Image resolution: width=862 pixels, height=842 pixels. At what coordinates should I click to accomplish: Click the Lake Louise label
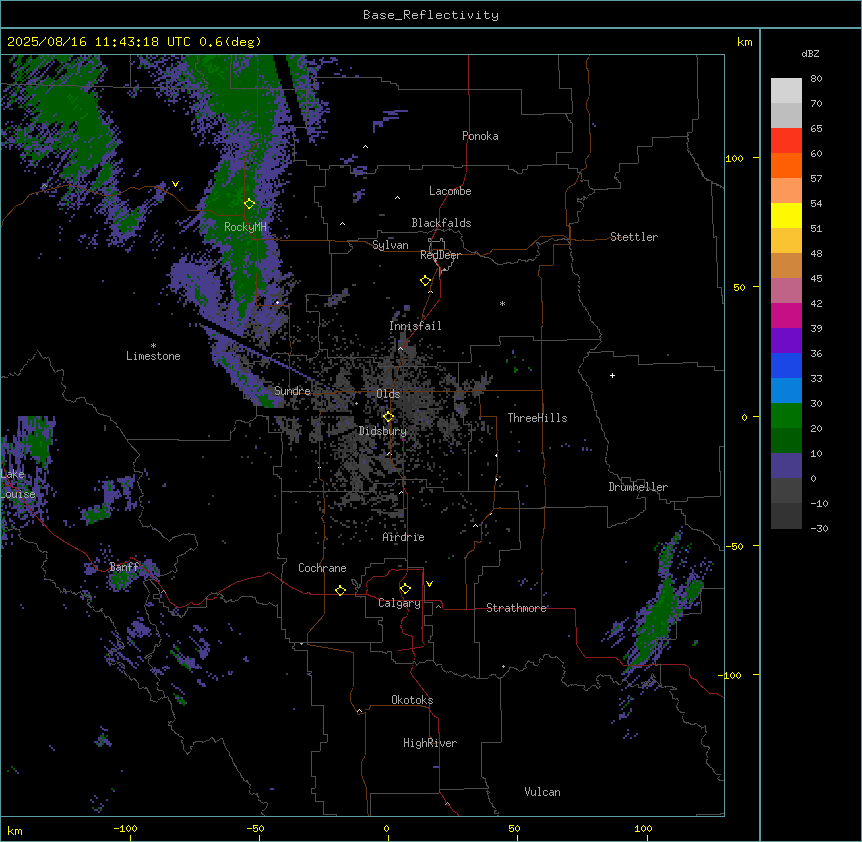[18, 484]
